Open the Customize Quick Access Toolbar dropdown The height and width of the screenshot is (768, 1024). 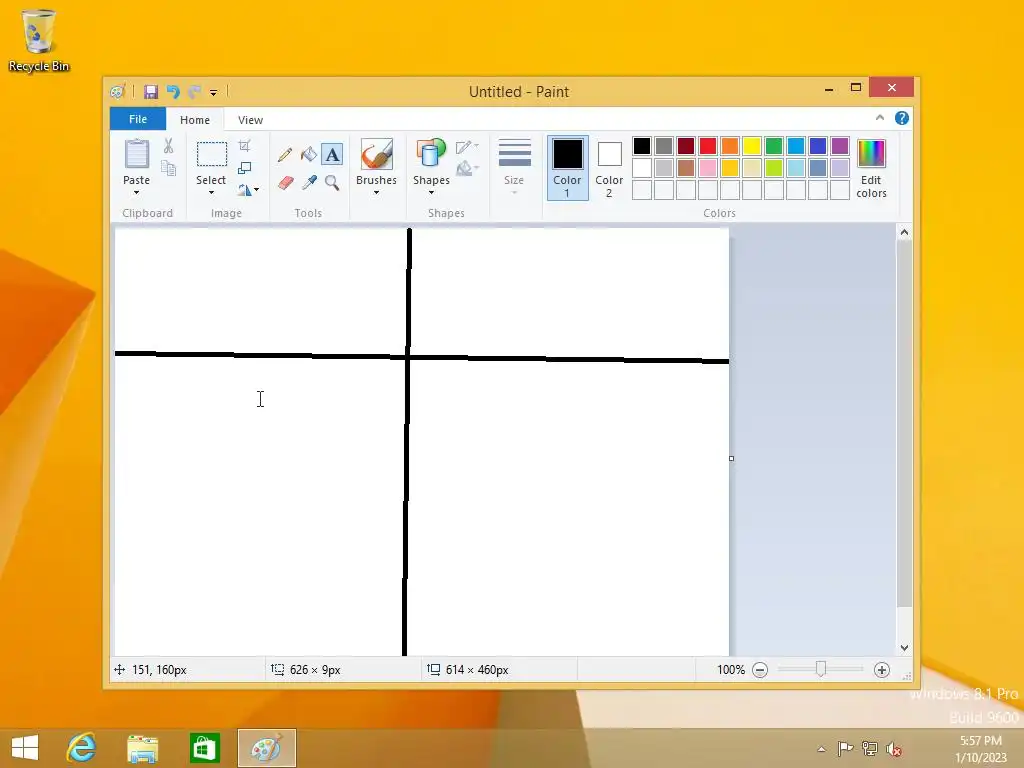pos(214,93)
